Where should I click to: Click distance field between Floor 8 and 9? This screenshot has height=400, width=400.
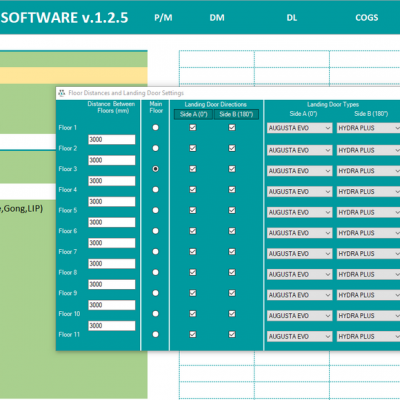pyautogui.click(x=112, y=284)
